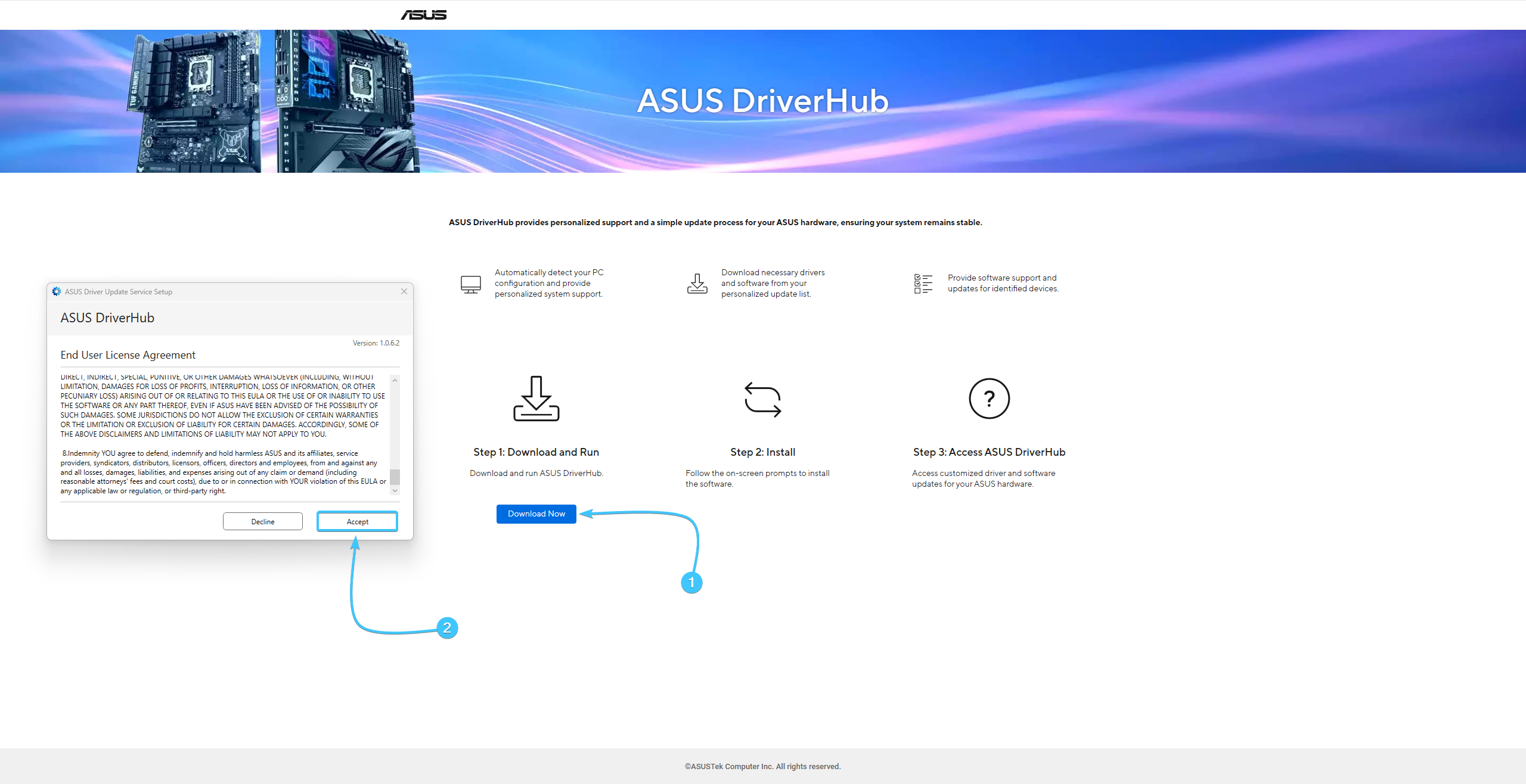Image resolution: width=1526 pixels, height=784 pixels.
Task: Click the checklist software support icon
Action: (x=923, y=284)
